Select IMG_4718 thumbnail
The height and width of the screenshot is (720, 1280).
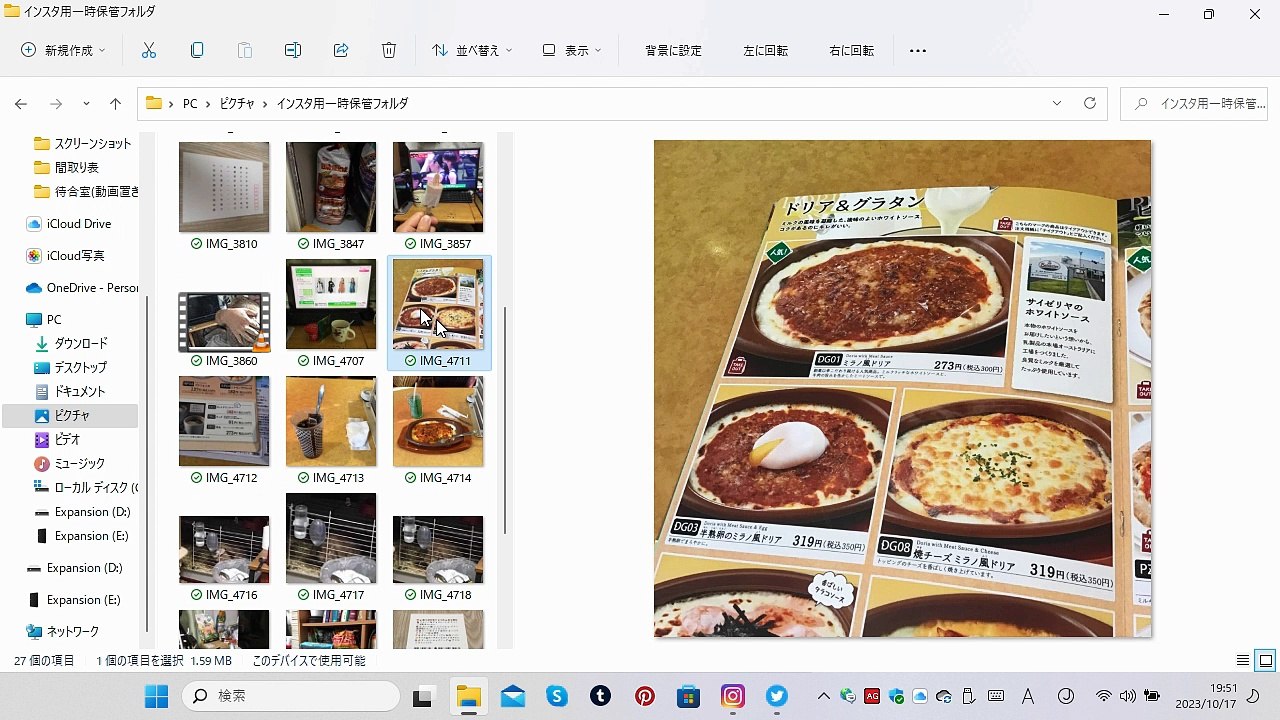438,549
